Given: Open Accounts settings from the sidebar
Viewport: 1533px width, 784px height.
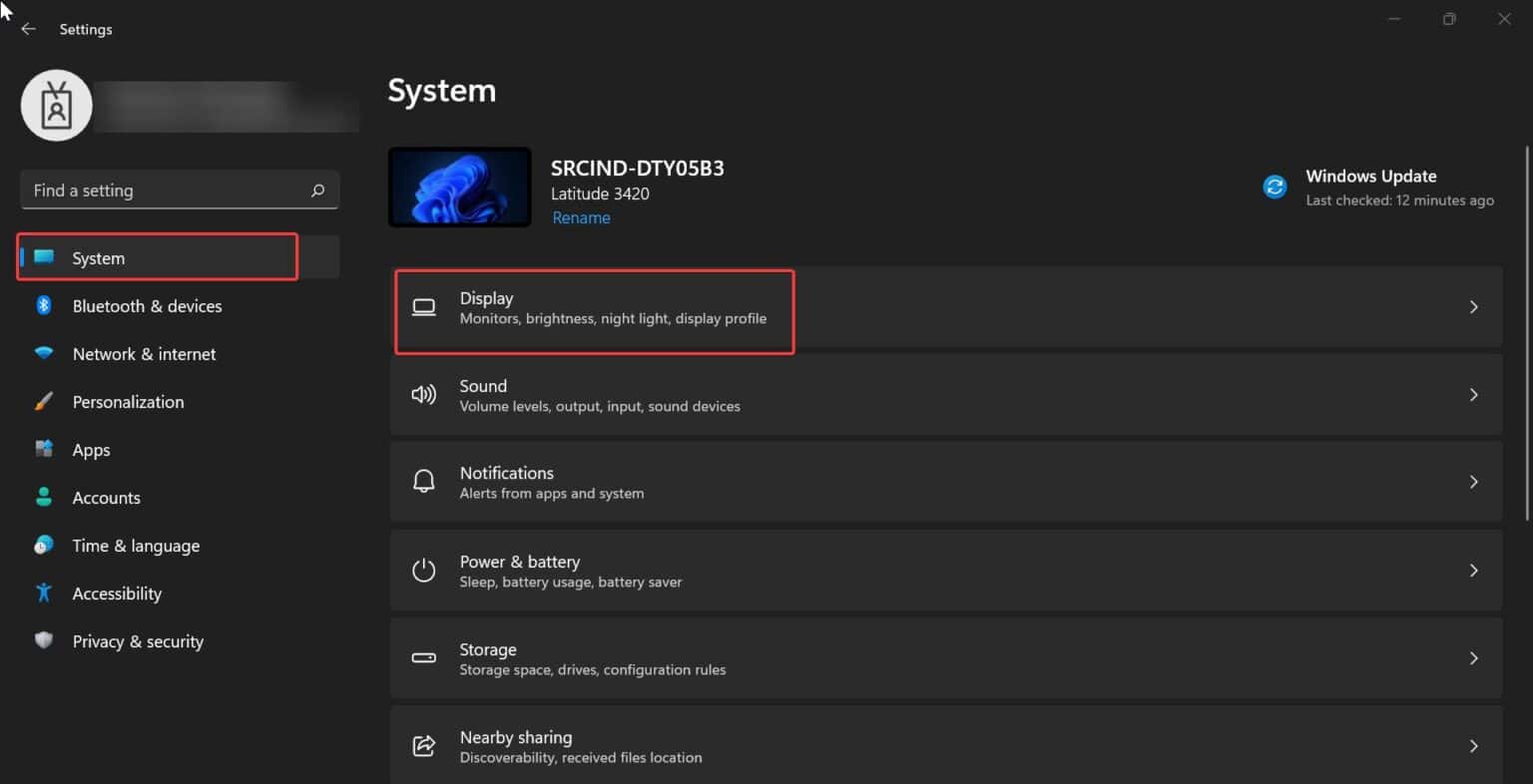Looking at the screenshot, I should click(x=106, y=497).
